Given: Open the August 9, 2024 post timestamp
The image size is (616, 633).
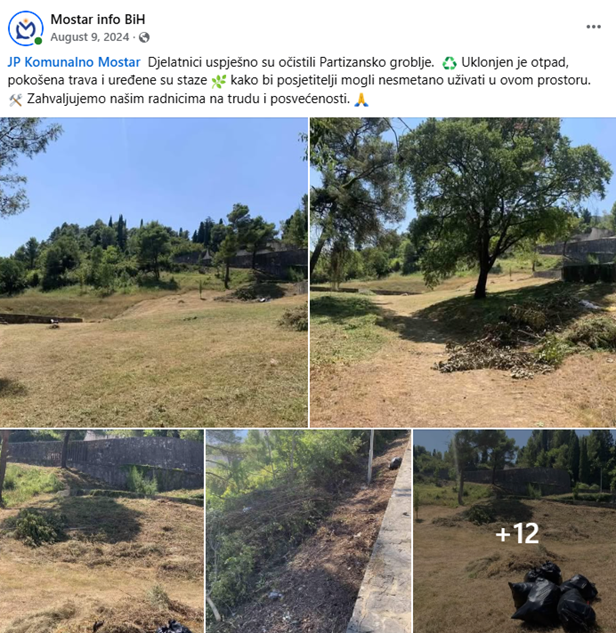Looking at the screenshot, I should point(90,37).
